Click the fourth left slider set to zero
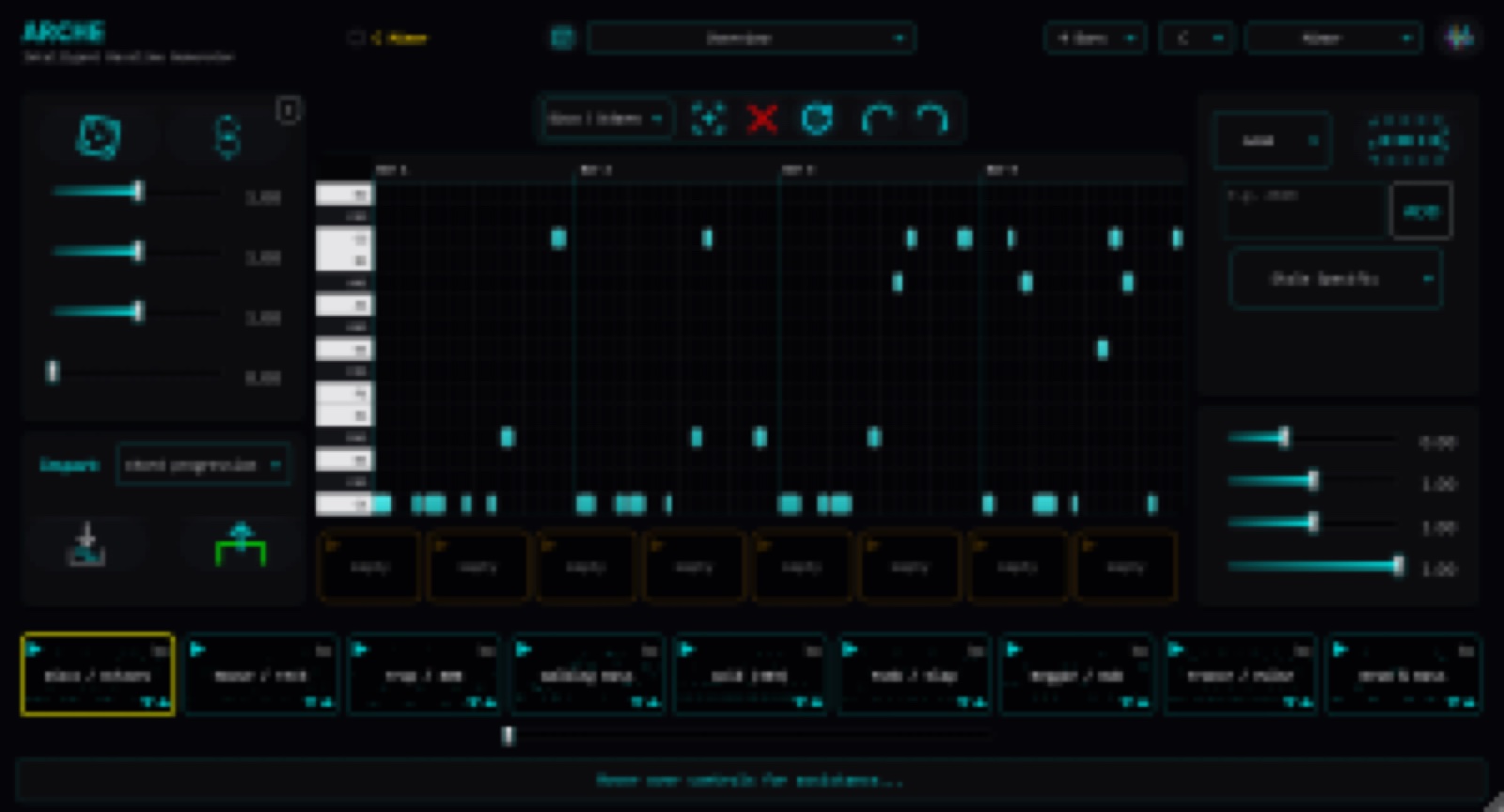 tap(136, 373)
